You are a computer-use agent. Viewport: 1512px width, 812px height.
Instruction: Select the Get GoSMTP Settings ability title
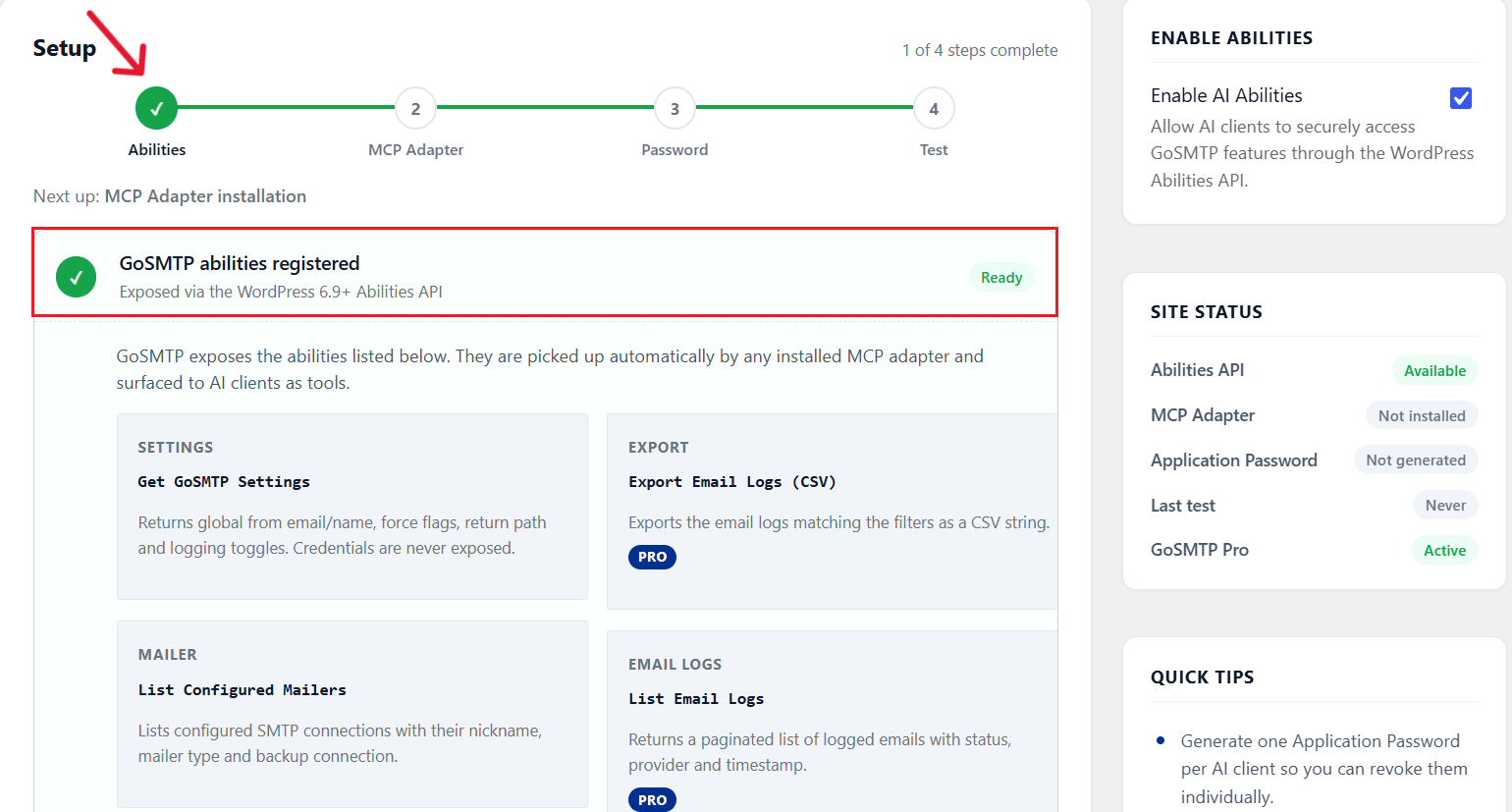pyautogui.click(x=224, y=482)
